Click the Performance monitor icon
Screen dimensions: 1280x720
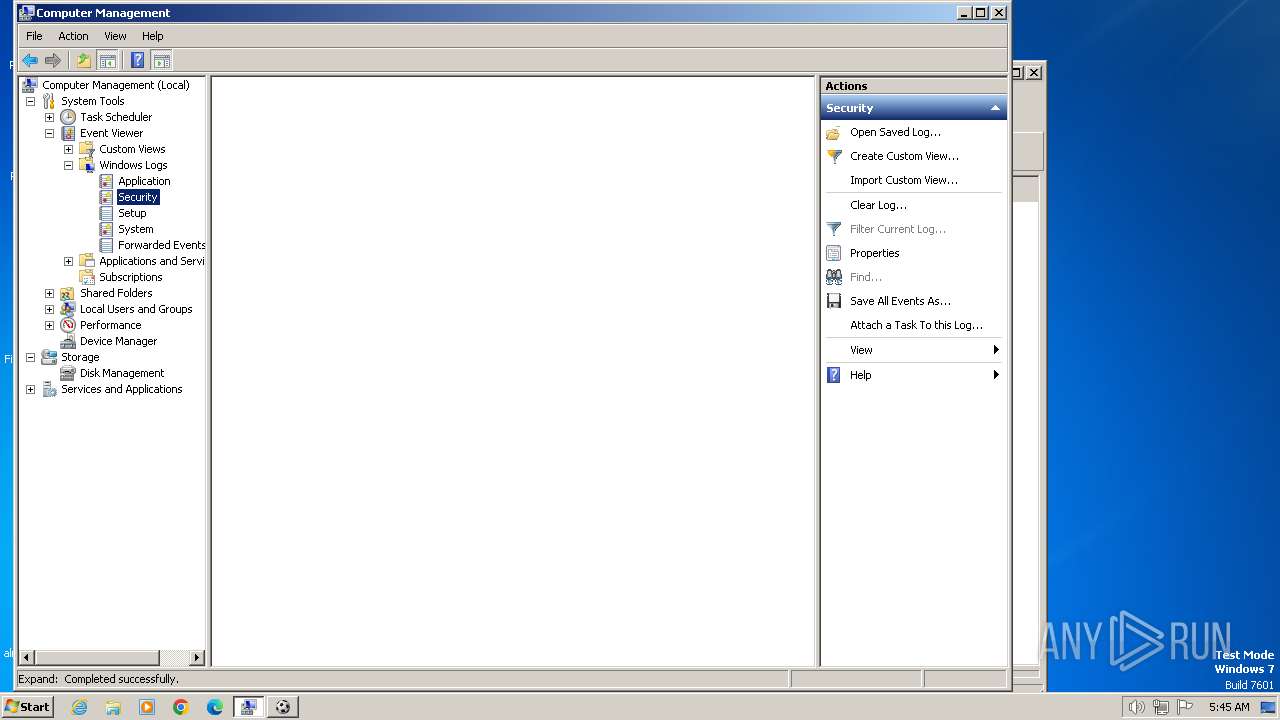[x=68, y=325]
